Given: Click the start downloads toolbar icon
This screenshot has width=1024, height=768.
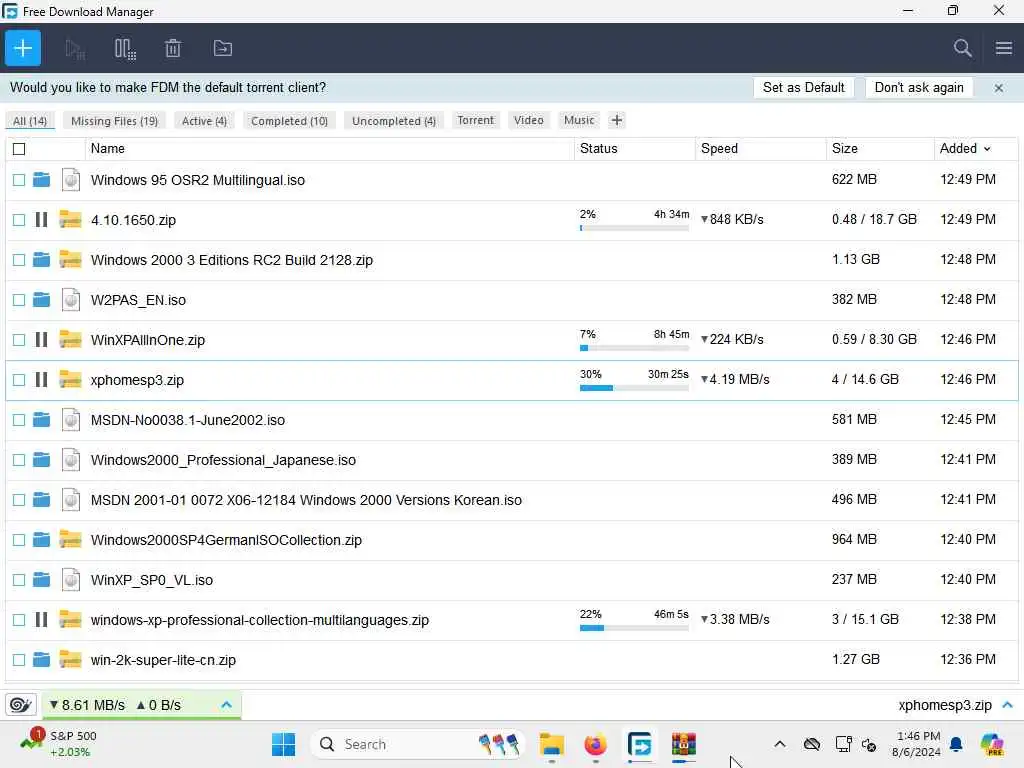Looking at the screenshot, I should pos(75,48).
